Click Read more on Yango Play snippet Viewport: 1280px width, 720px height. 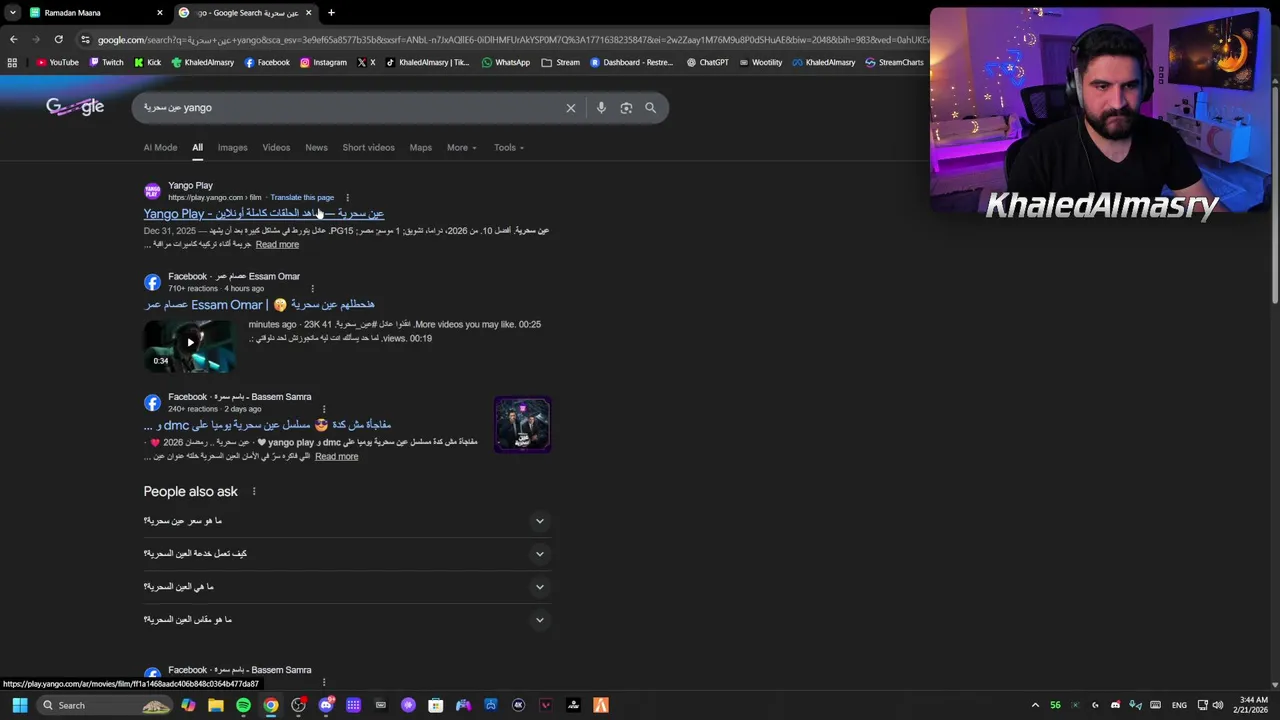(x=277, y=245)
